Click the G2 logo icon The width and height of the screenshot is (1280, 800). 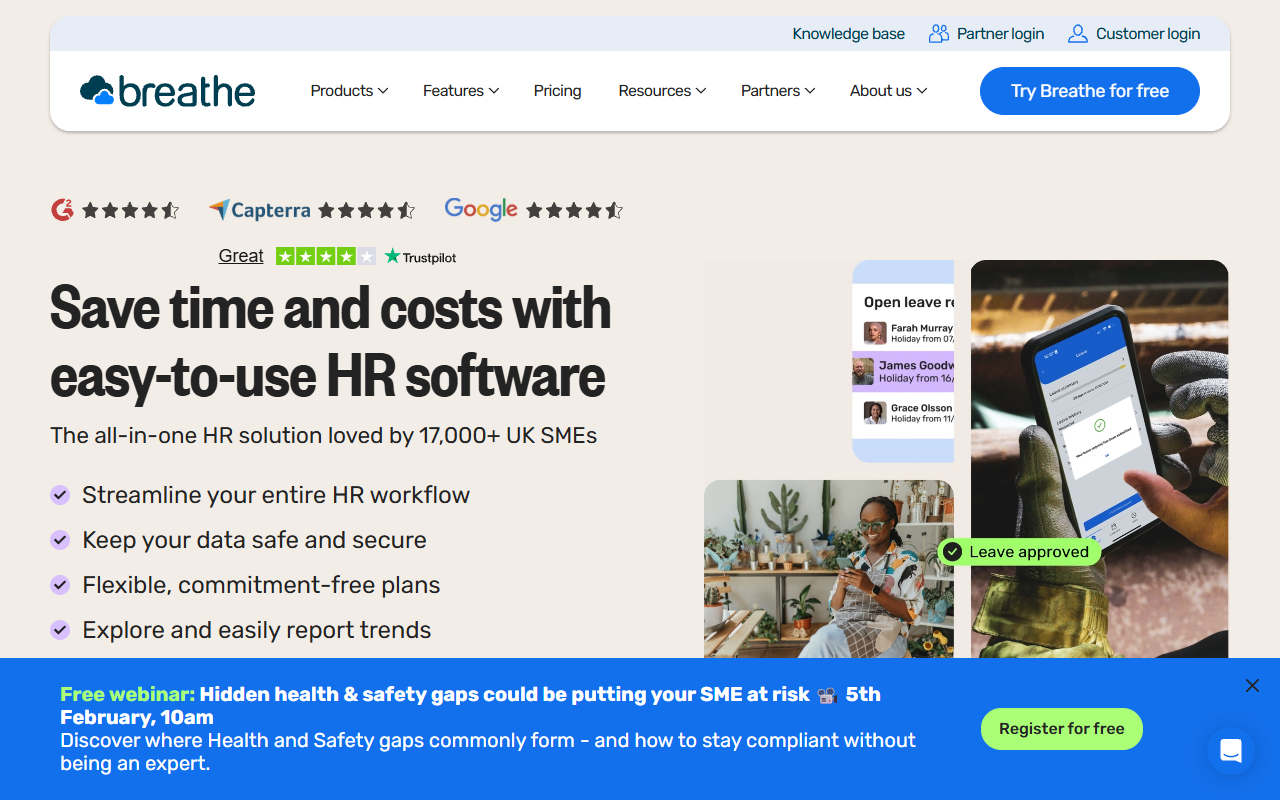point(62,210)
